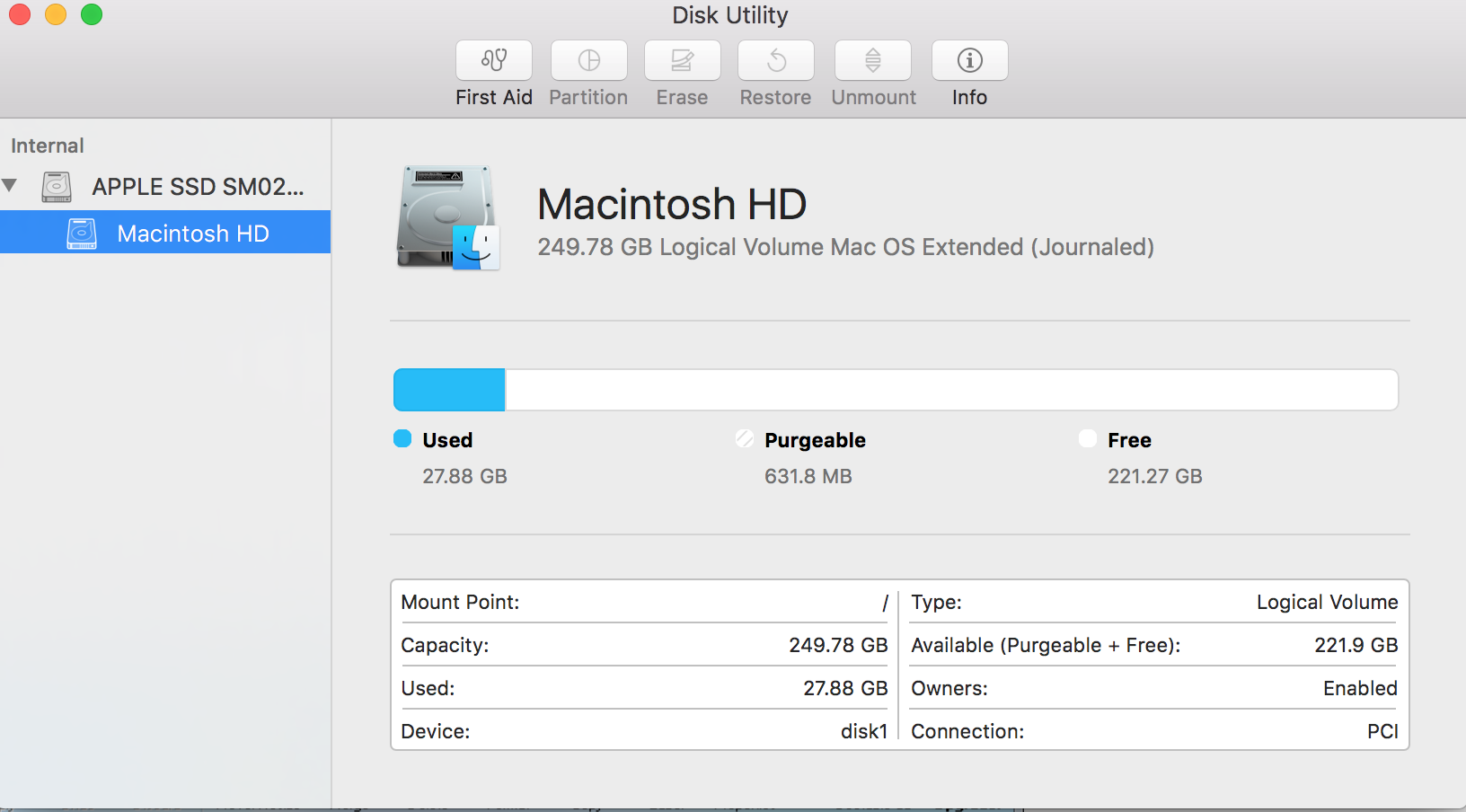The width and height of the screenshot is (1466, 812).
Task: Click the '27.88 GB' value in info table
Action: tap(845, 688)
